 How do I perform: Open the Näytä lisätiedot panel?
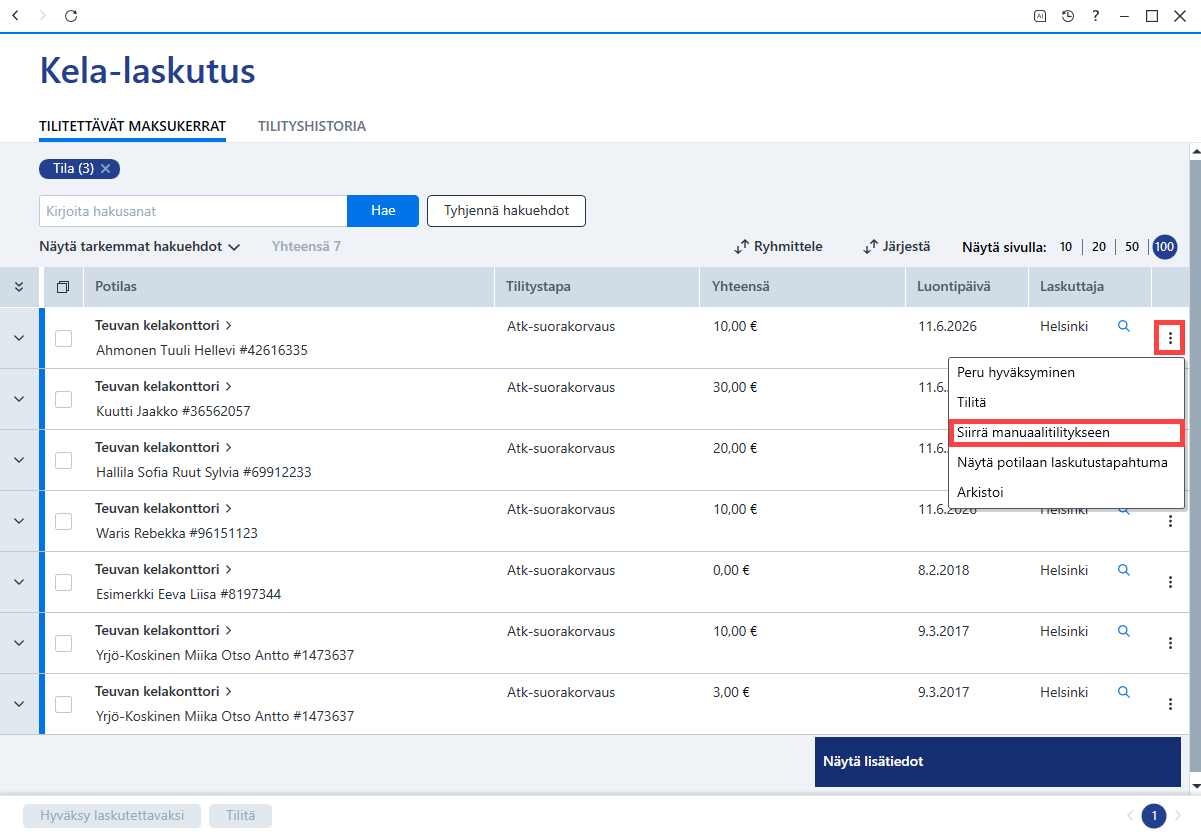point(998,761)
